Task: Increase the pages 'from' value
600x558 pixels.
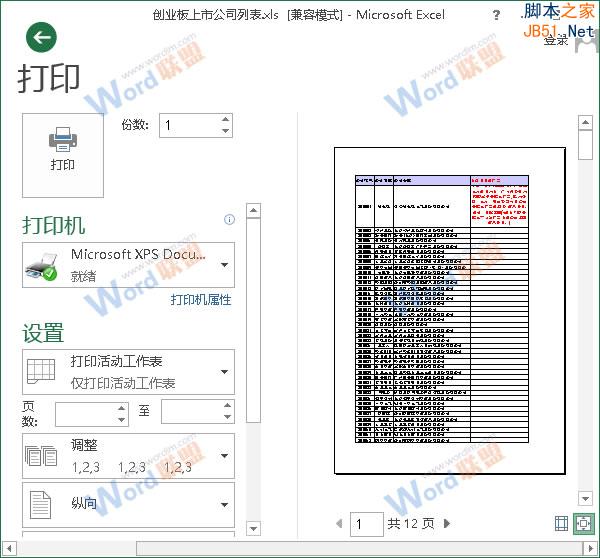Action: (x=122, y=408)
